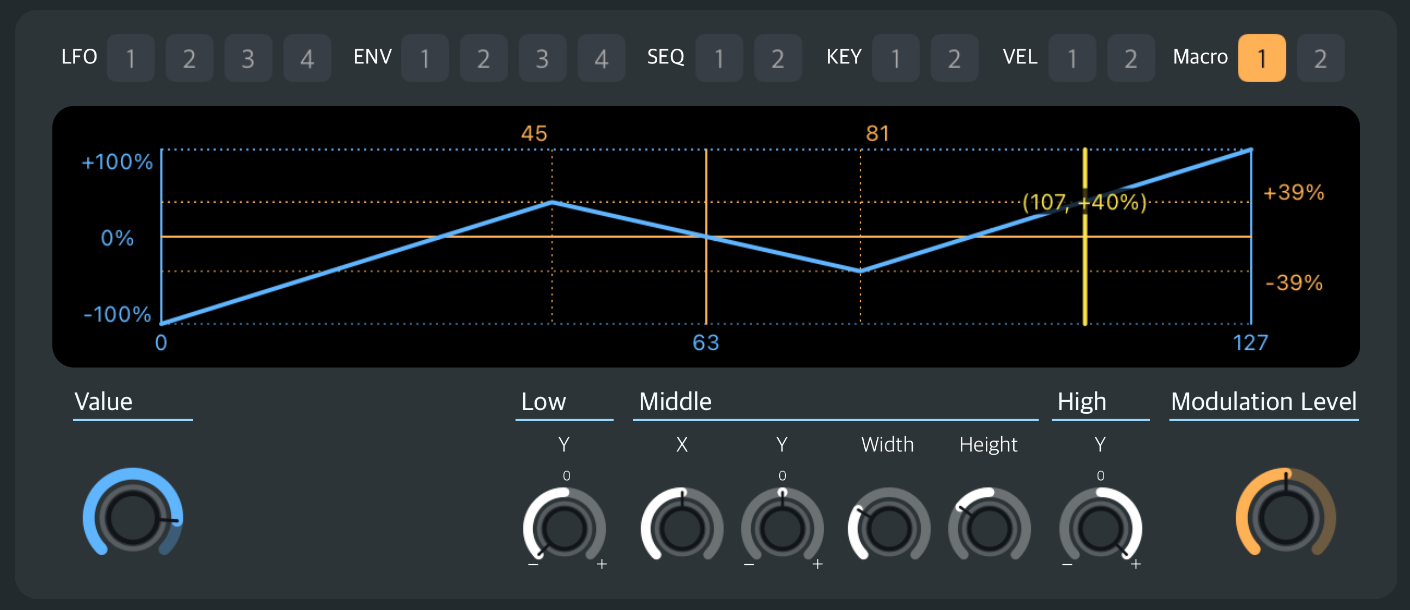Click the Middle Height knob
The image size is (1410, 610).
tap(988, 528)
